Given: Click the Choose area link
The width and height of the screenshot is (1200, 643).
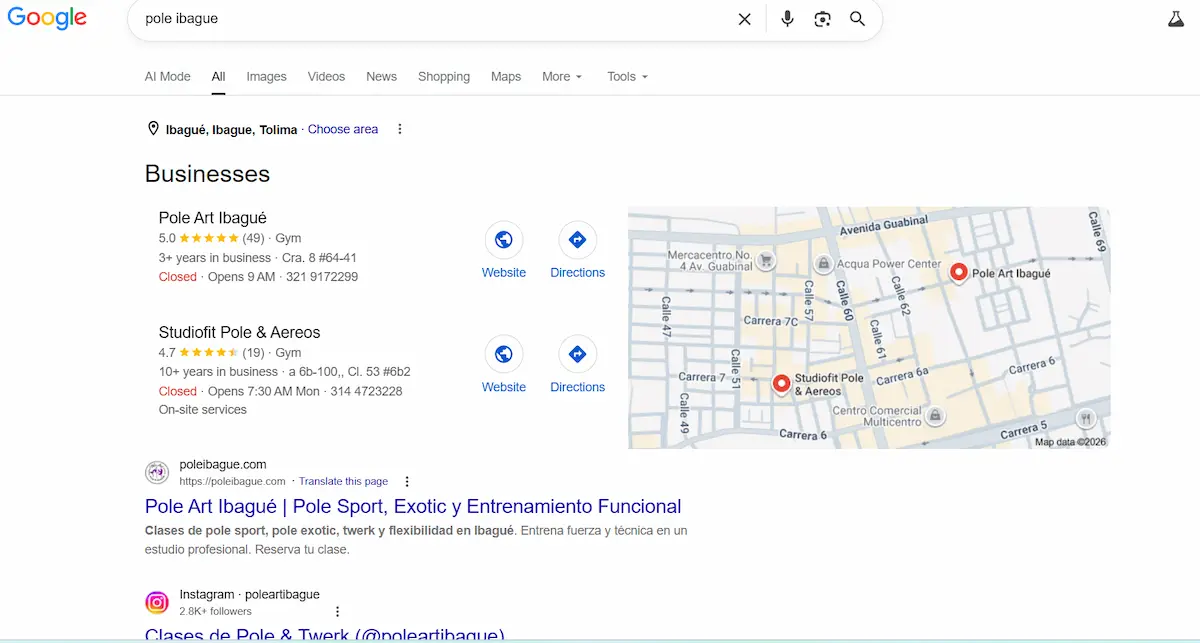Looking at the screenshot, I should pyautogui.click(x=343, y=129).
